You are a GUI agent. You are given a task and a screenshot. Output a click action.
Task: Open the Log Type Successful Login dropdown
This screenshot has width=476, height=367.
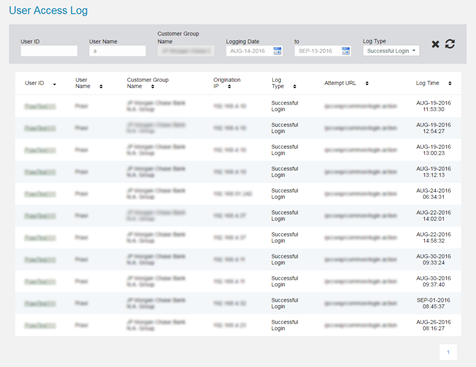click(x=391, y=51)
